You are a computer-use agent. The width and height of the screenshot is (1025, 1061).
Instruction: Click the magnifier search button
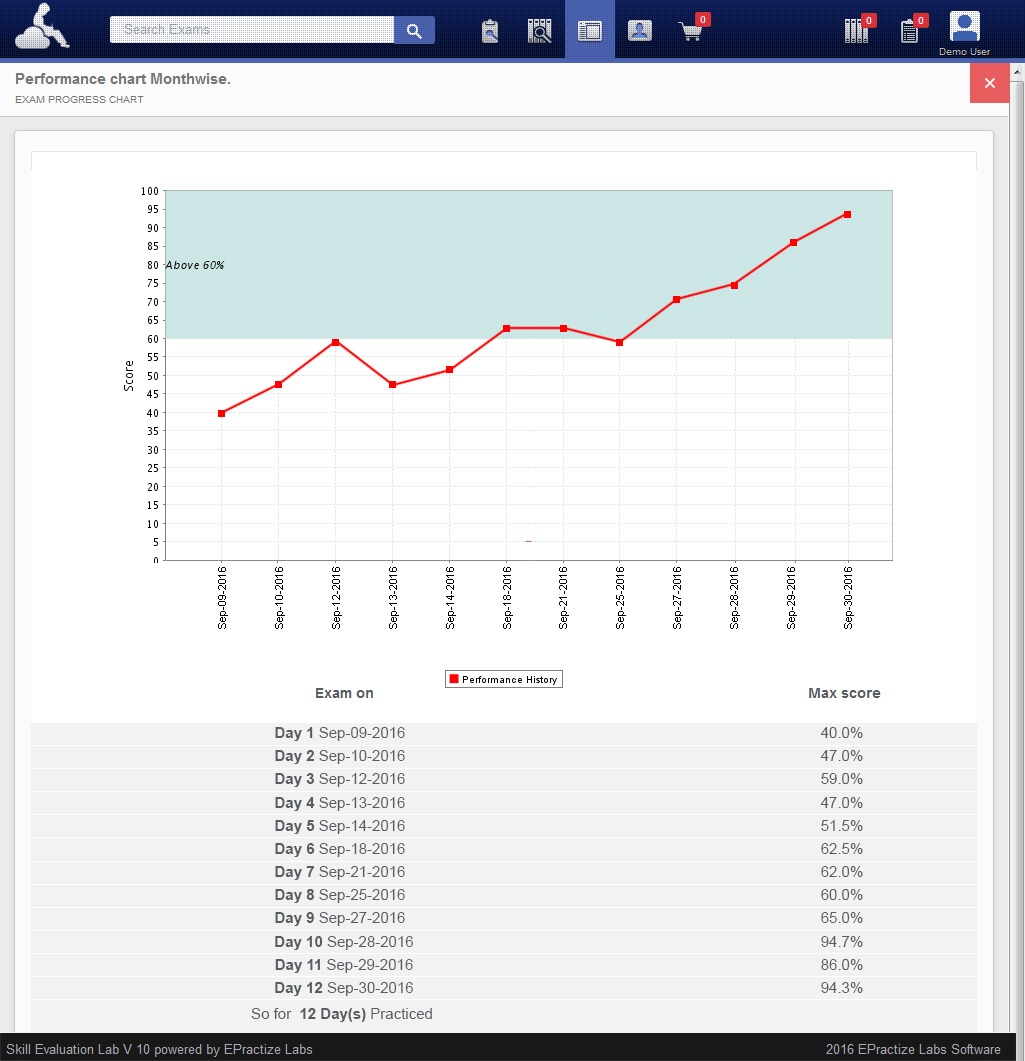pyautogui.click(x=414, y=30)
